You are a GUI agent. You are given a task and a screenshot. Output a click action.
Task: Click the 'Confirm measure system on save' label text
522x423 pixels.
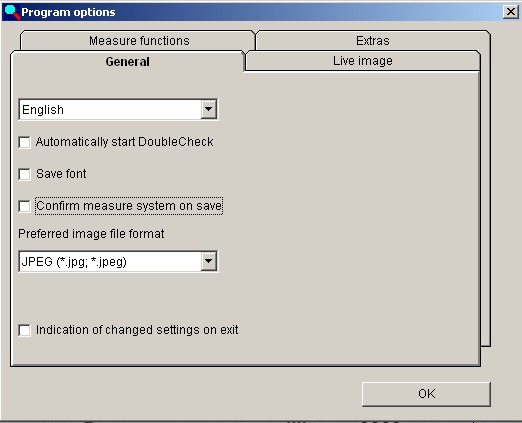point(129,206)
